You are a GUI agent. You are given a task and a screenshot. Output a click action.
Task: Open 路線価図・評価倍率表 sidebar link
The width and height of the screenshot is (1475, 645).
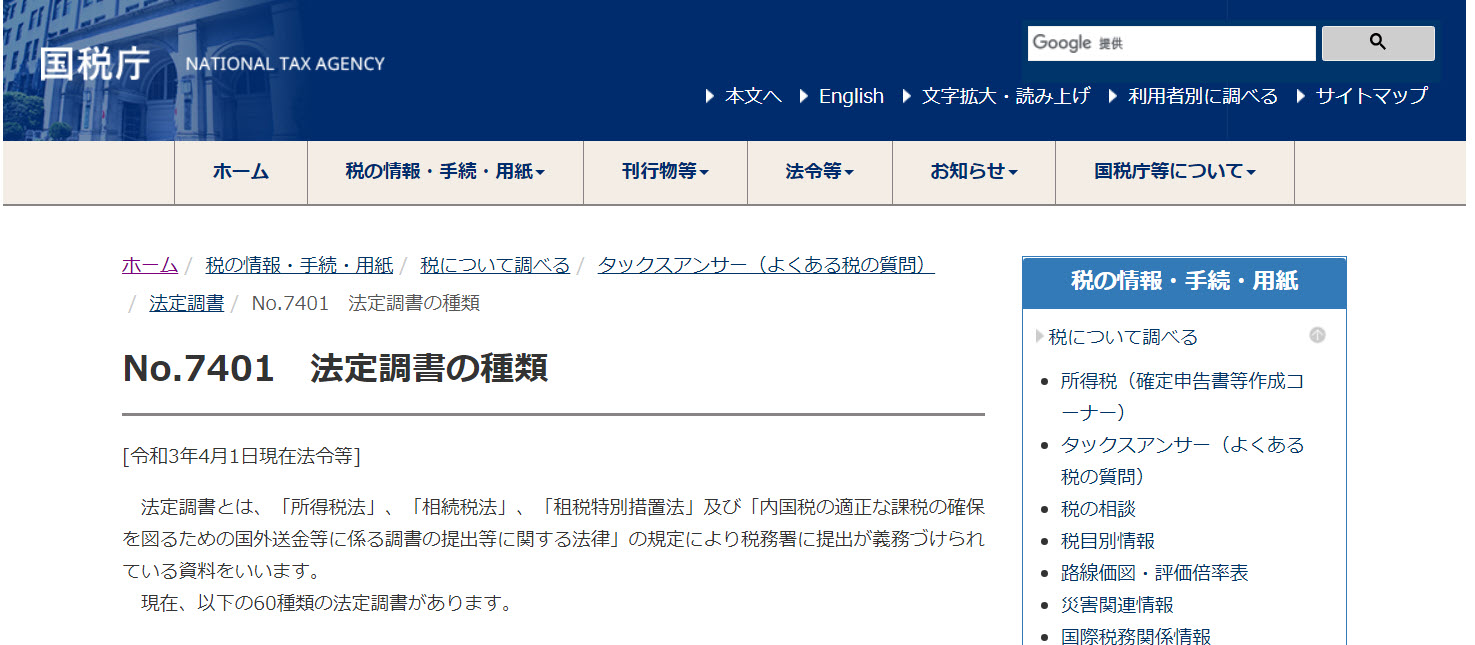tap(1154, 573)
